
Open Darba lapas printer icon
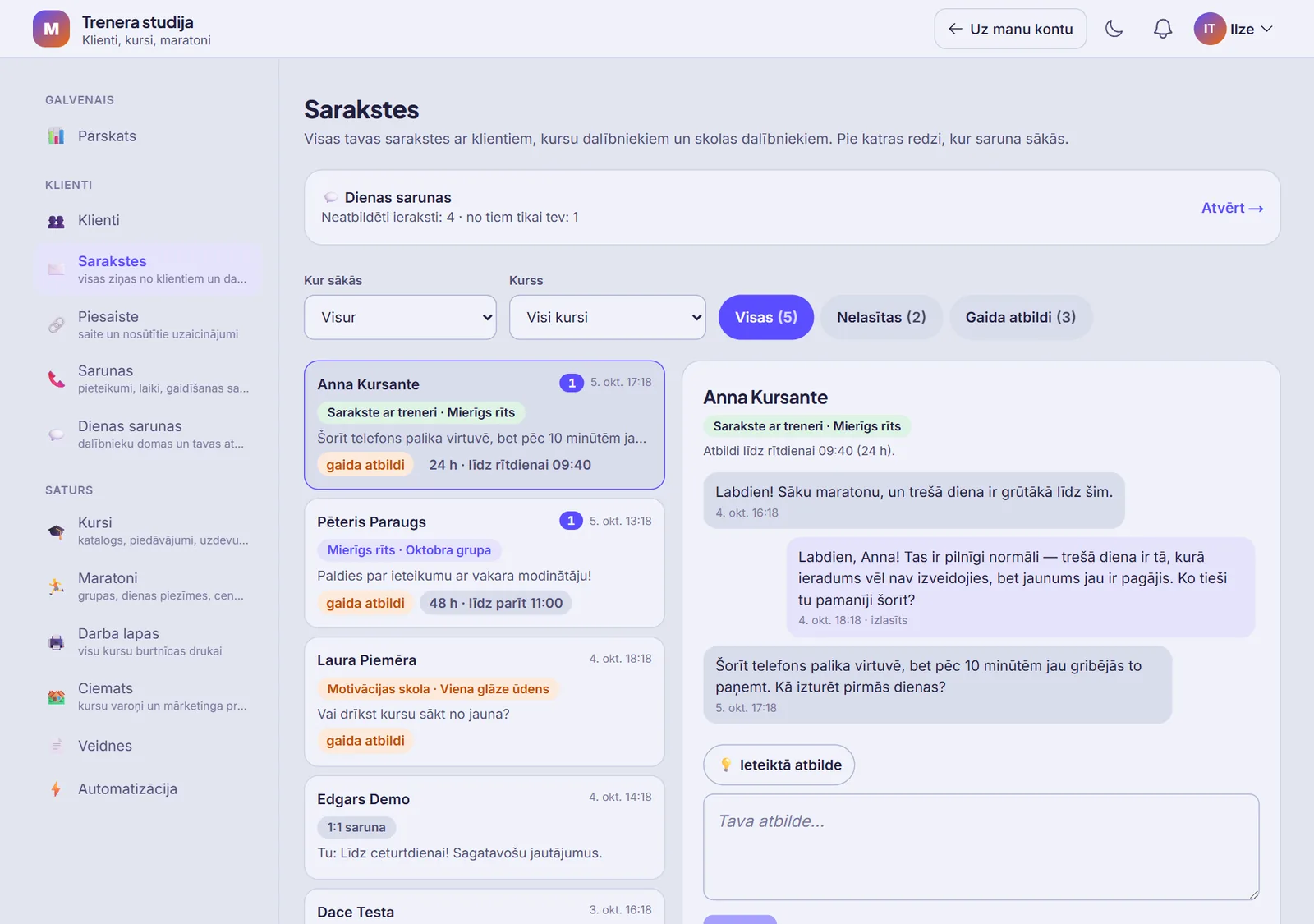[x=56, y=642]
